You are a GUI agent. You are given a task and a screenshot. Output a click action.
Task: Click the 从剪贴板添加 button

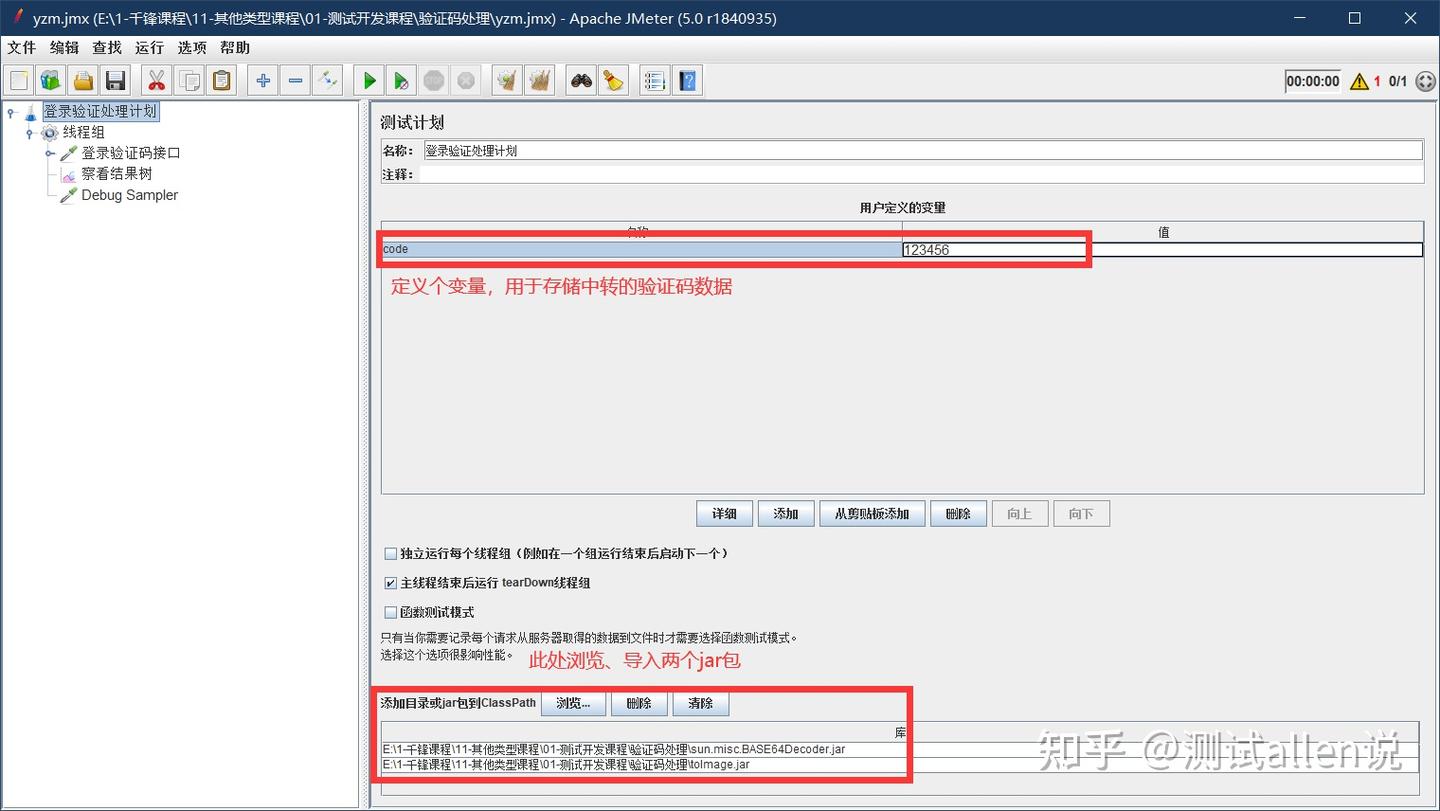[872, 513]
